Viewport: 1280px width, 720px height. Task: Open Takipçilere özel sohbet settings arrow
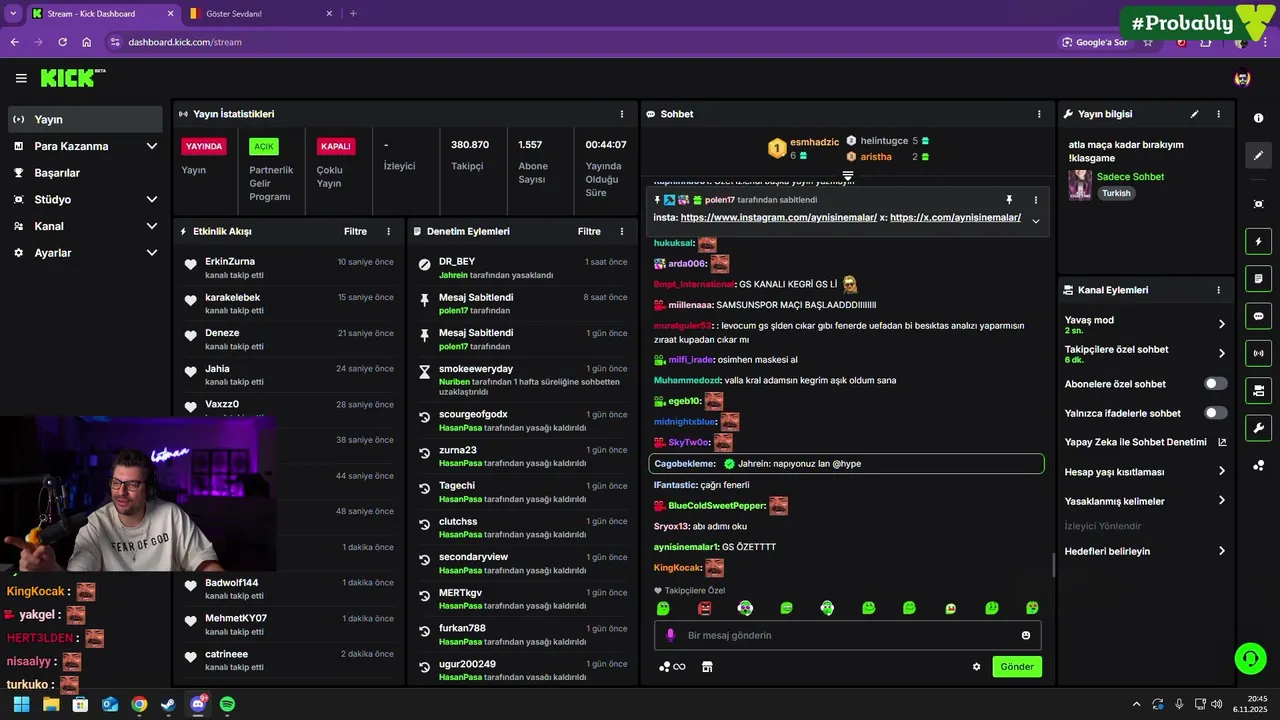coord(1221,353)
